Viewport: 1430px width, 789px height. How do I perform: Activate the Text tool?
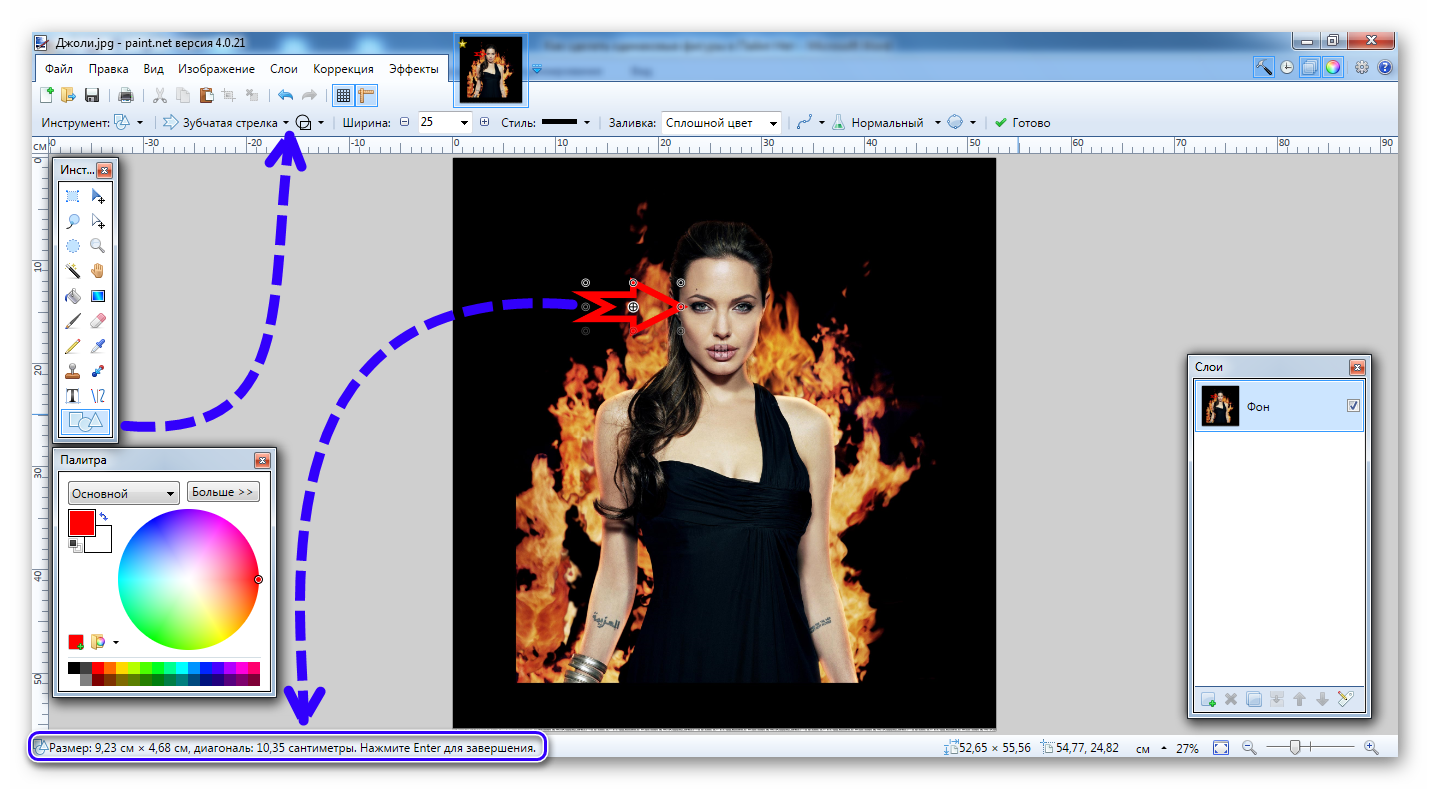(73, 396)
